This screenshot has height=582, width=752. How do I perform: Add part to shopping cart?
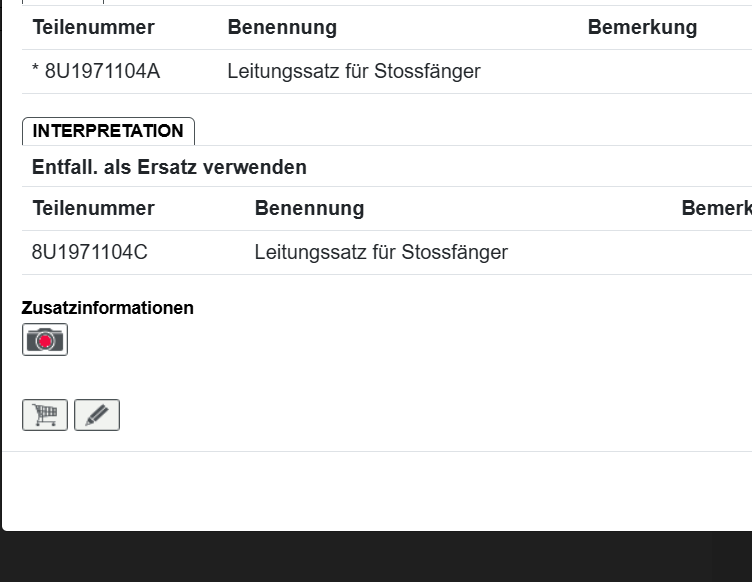(45, 415)
